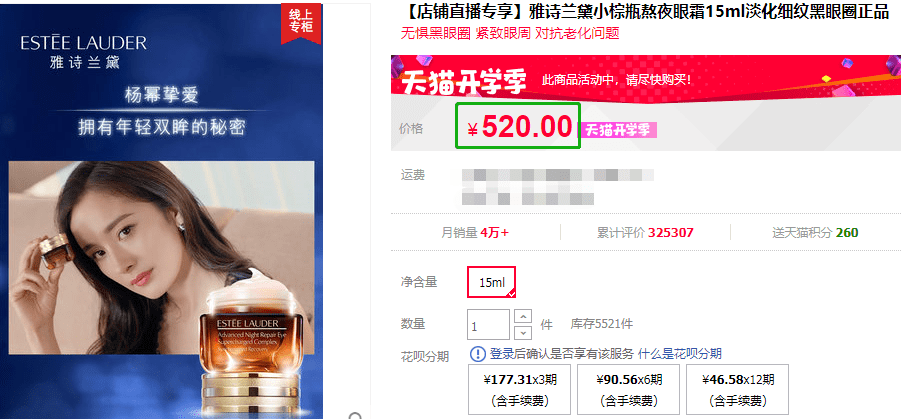Choose ¥177.31x3期 installment plan
903x419 pixels.
520,390
